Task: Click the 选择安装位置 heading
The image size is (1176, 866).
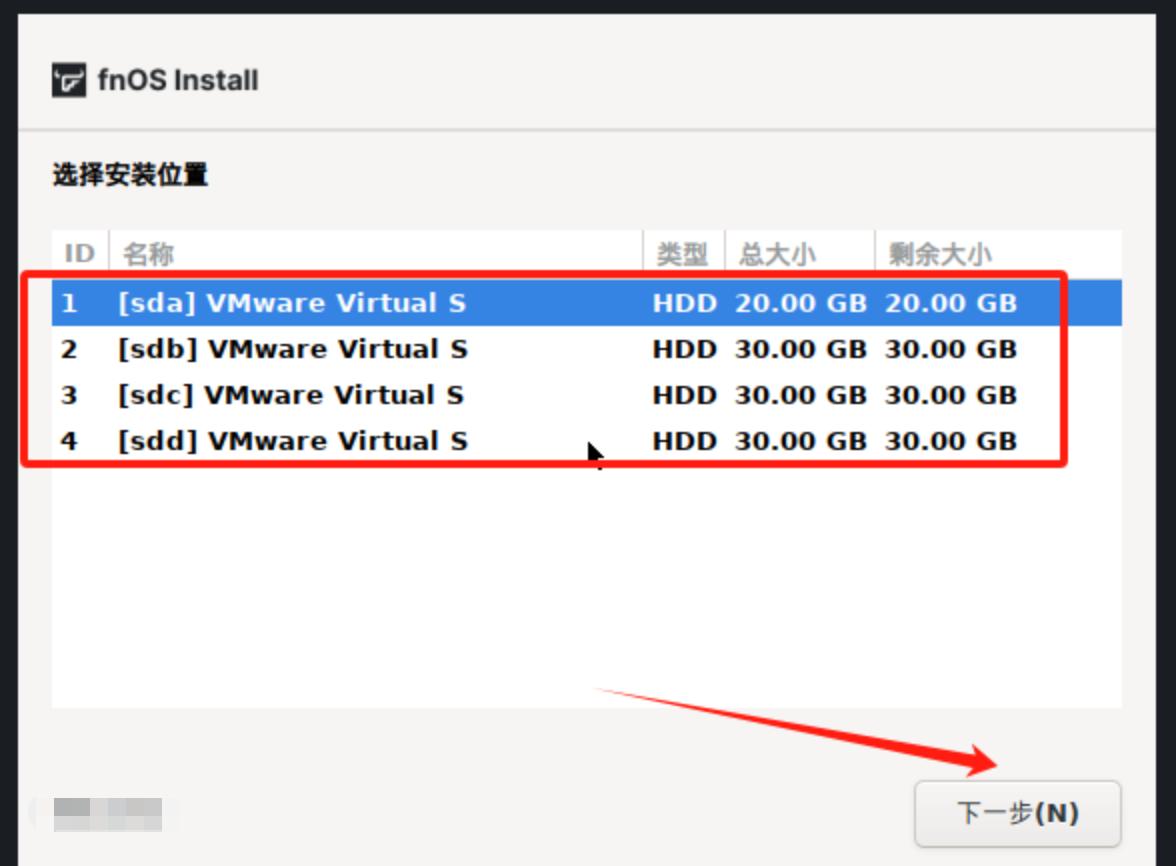Action: click(x=130, y=175)
